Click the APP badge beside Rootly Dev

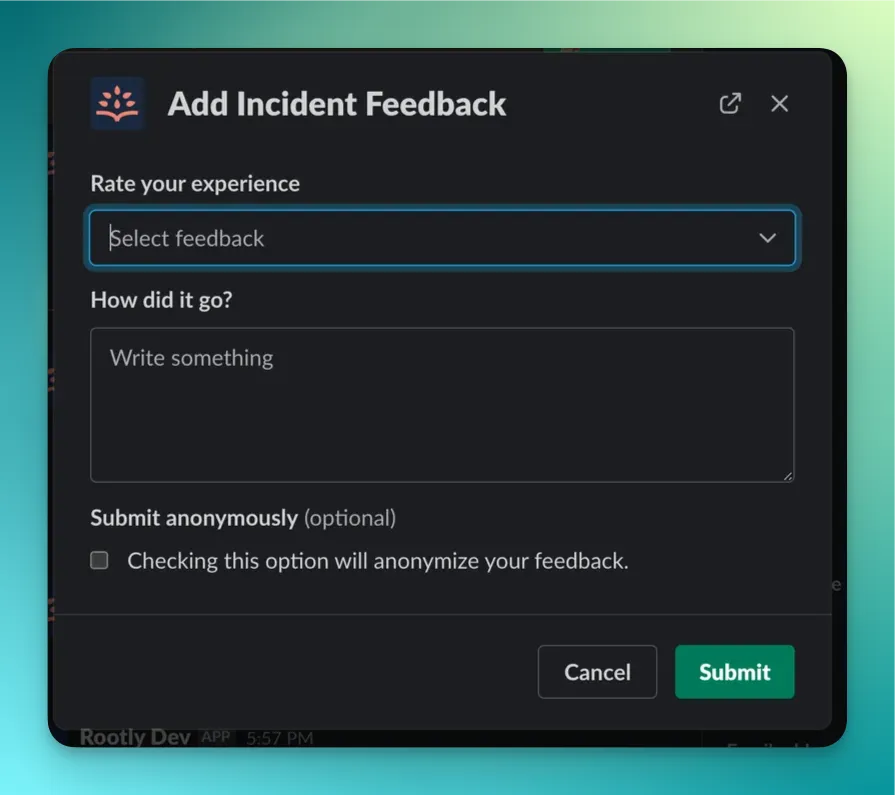click(x=216, y=737)
